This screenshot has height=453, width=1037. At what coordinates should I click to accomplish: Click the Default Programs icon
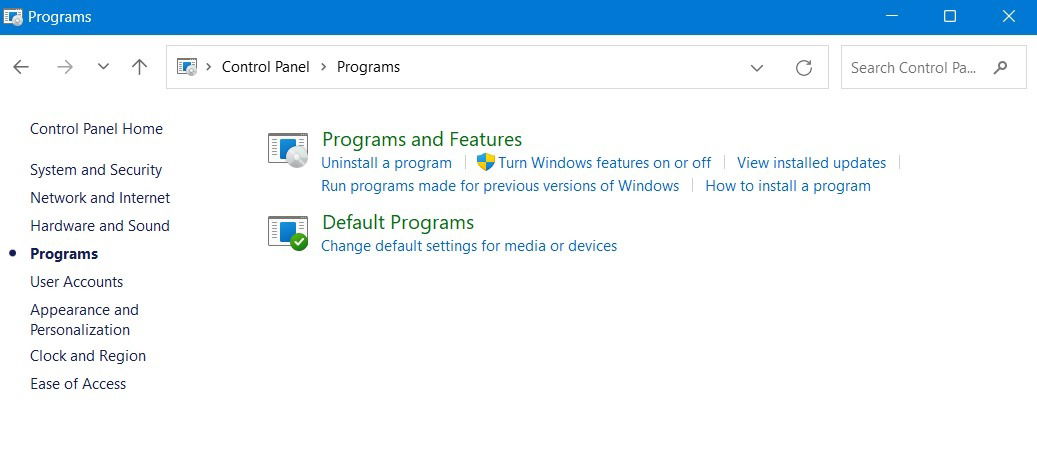coord(288,233)
